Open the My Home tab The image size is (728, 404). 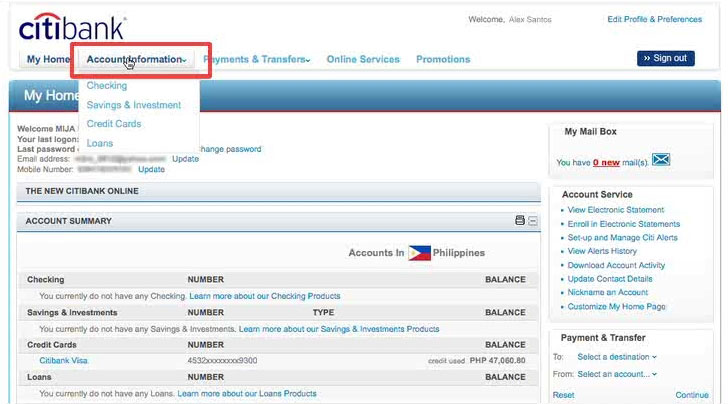48,59
